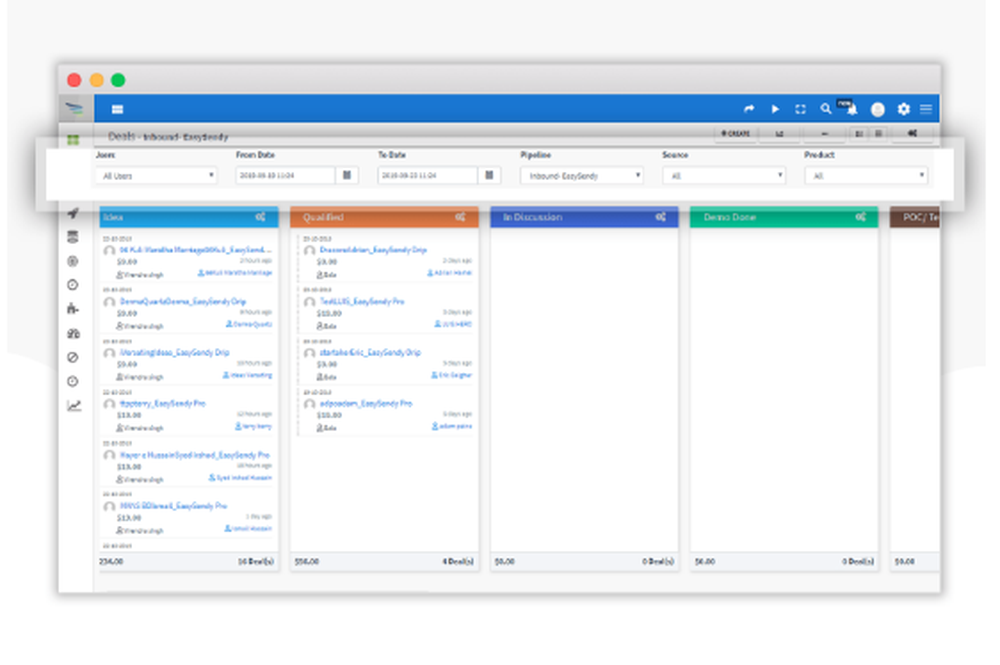
Task: Open contact link adam paine
Action: point(452,426)
